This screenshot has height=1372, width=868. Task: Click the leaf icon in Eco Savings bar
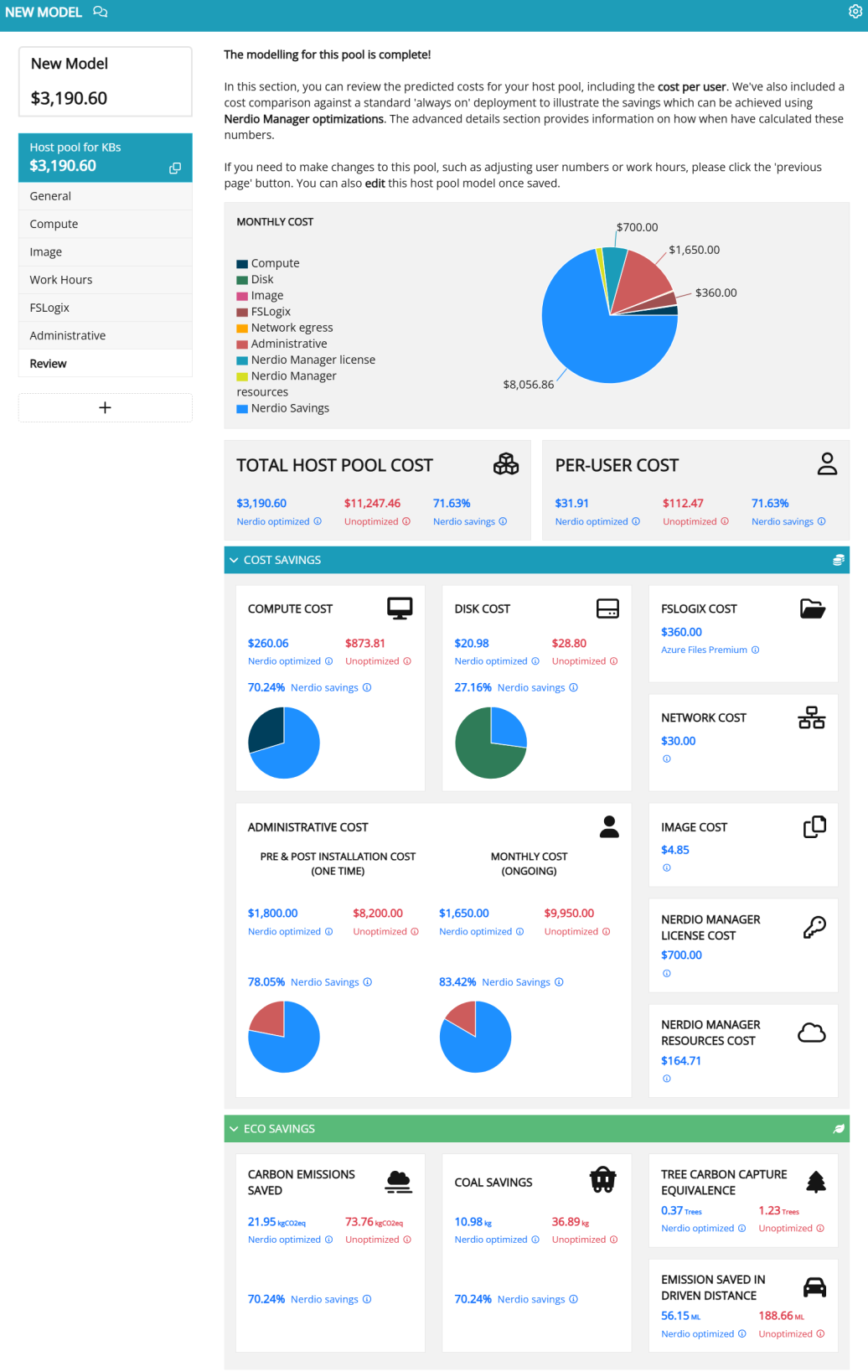(839, 1129)
